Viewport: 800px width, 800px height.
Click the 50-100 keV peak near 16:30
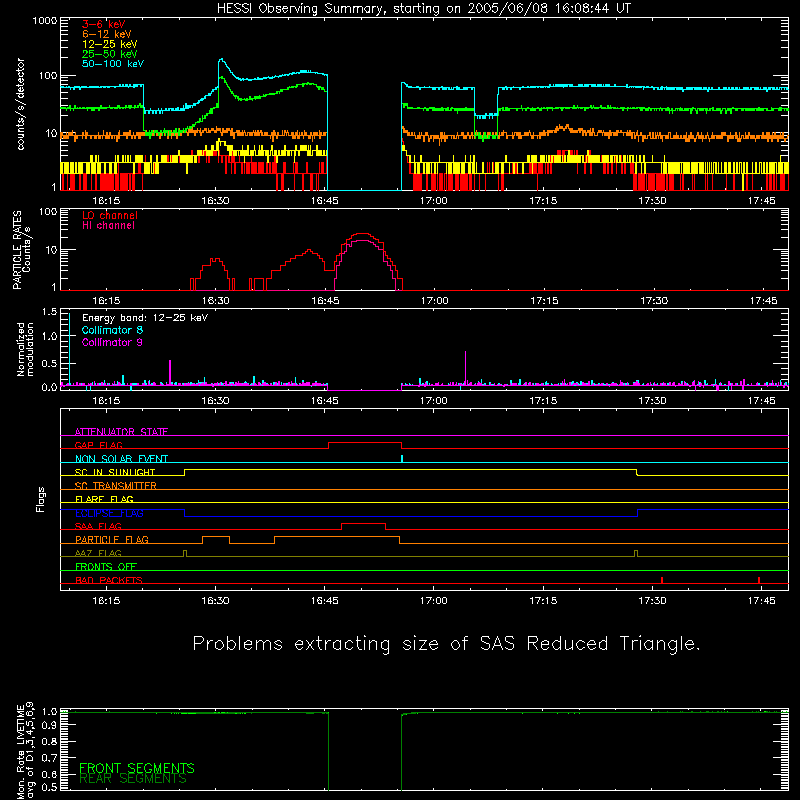point(221,61)
